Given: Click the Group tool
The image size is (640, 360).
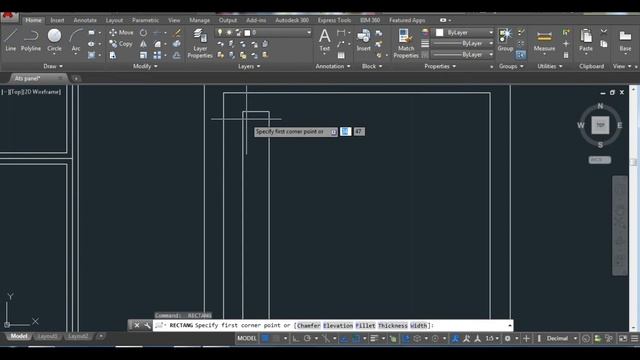Looking at the screenshot, I should (505, 40).
